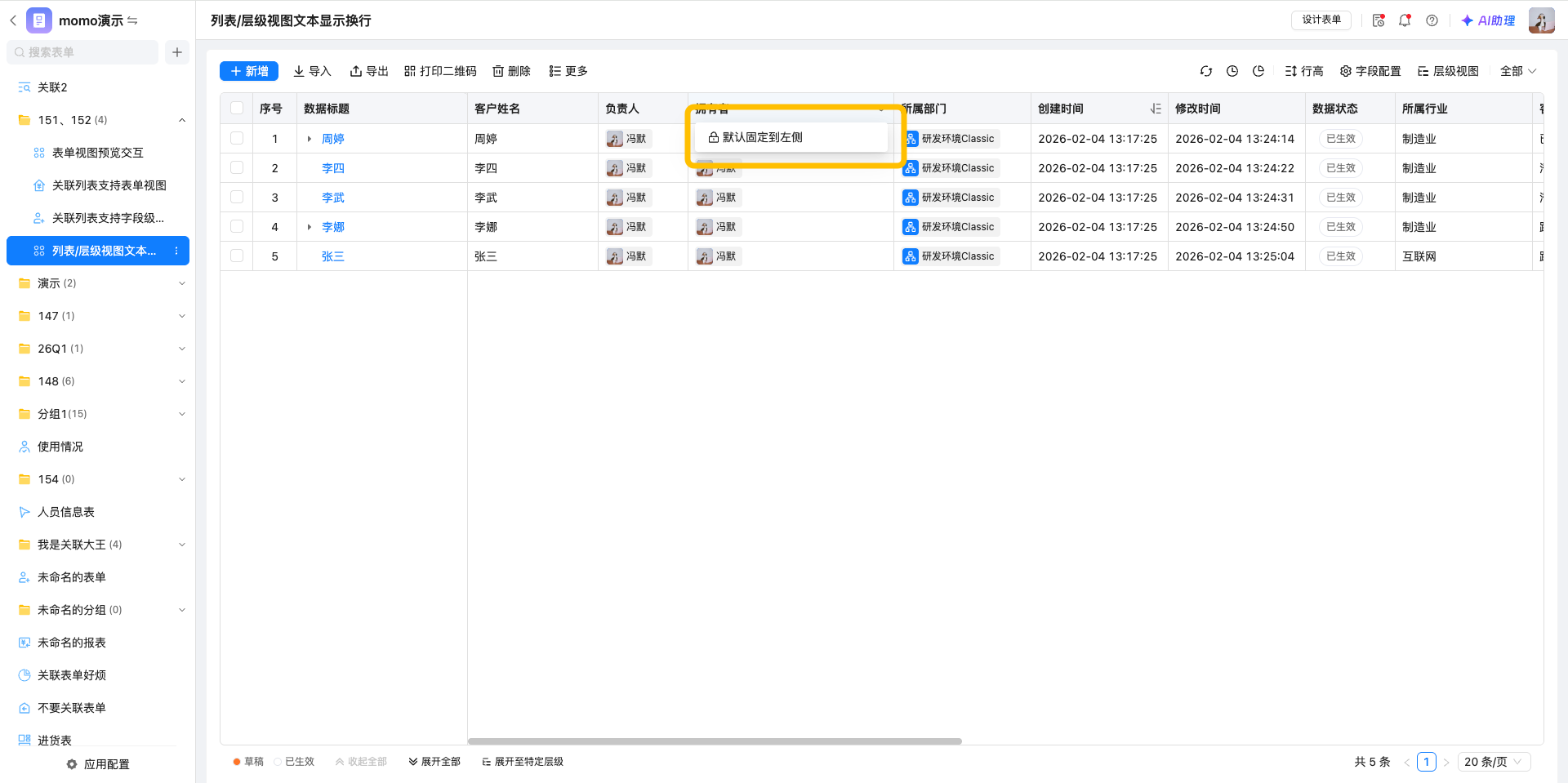Click the add form plus button
Image resolution: width=1568 pixels, height=783 pixels.
pyautogui.click(x=177, y=52)
